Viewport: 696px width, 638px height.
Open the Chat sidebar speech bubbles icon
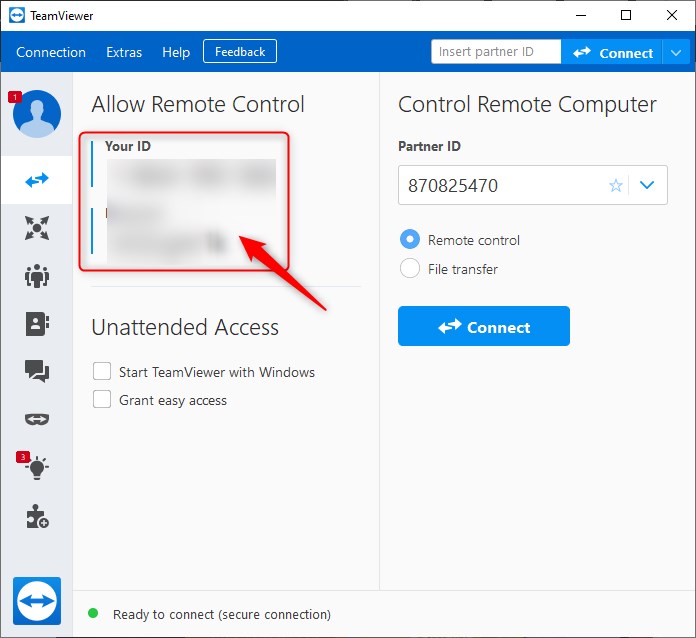37,371
